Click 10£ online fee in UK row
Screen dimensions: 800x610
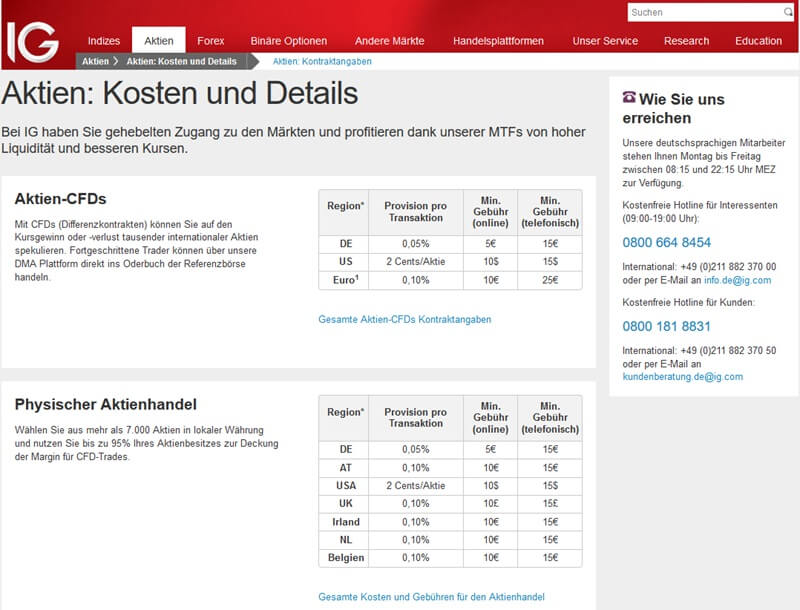click(491, 503)
